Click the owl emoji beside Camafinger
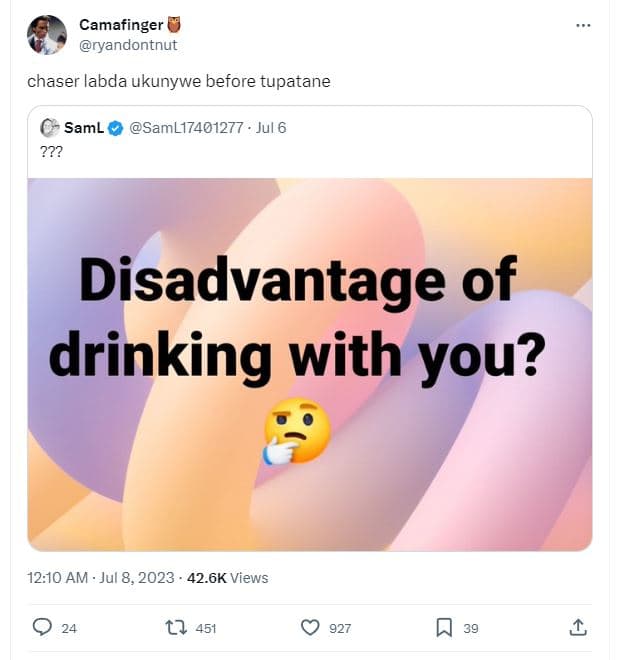 click(175, 25)
